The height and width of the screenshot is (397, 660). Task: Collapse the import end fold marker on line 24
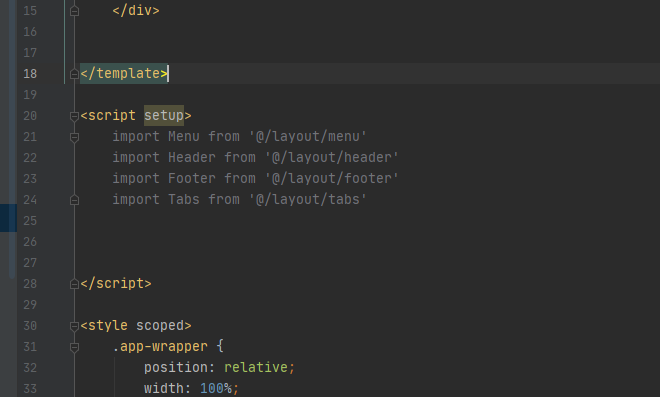(75, 200)
